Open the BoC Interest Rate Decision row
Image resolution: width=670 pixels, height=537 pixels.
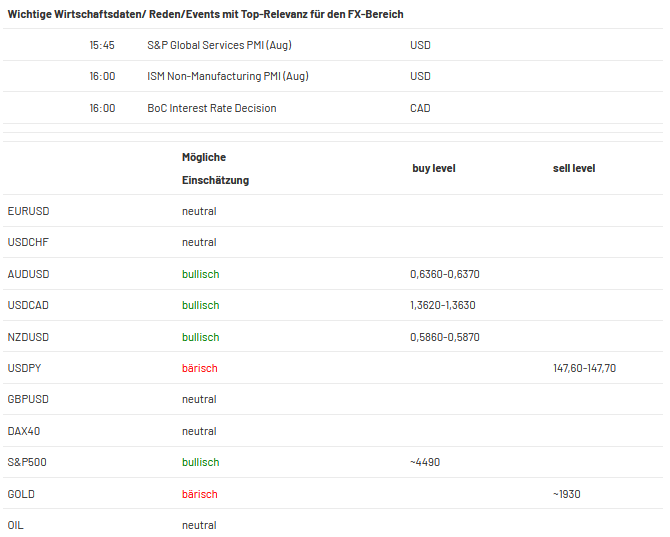[333, 108]
